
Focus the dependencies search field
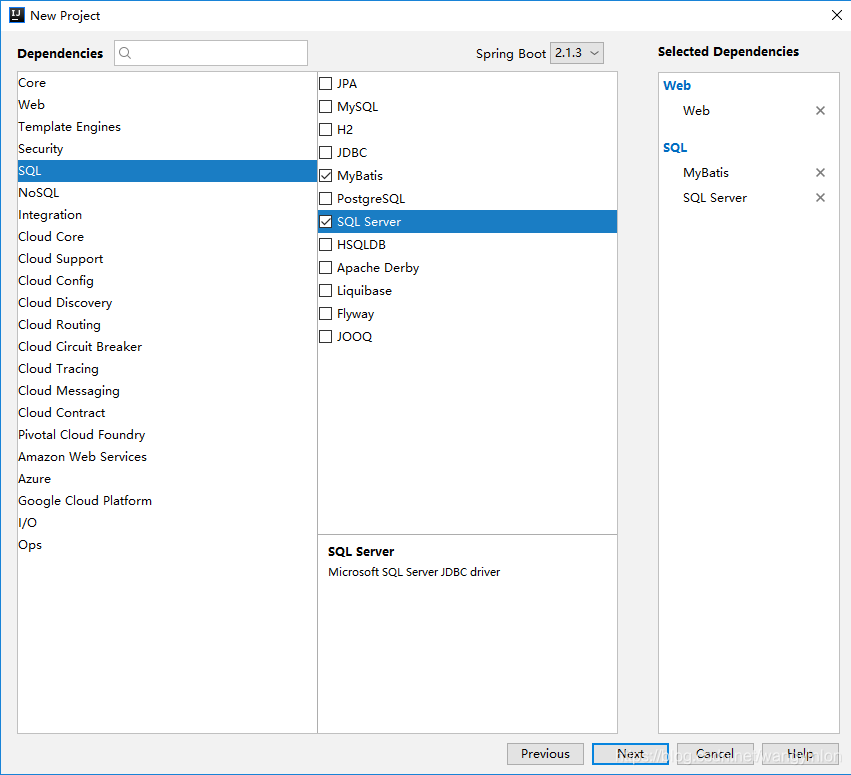click(211, 53)
